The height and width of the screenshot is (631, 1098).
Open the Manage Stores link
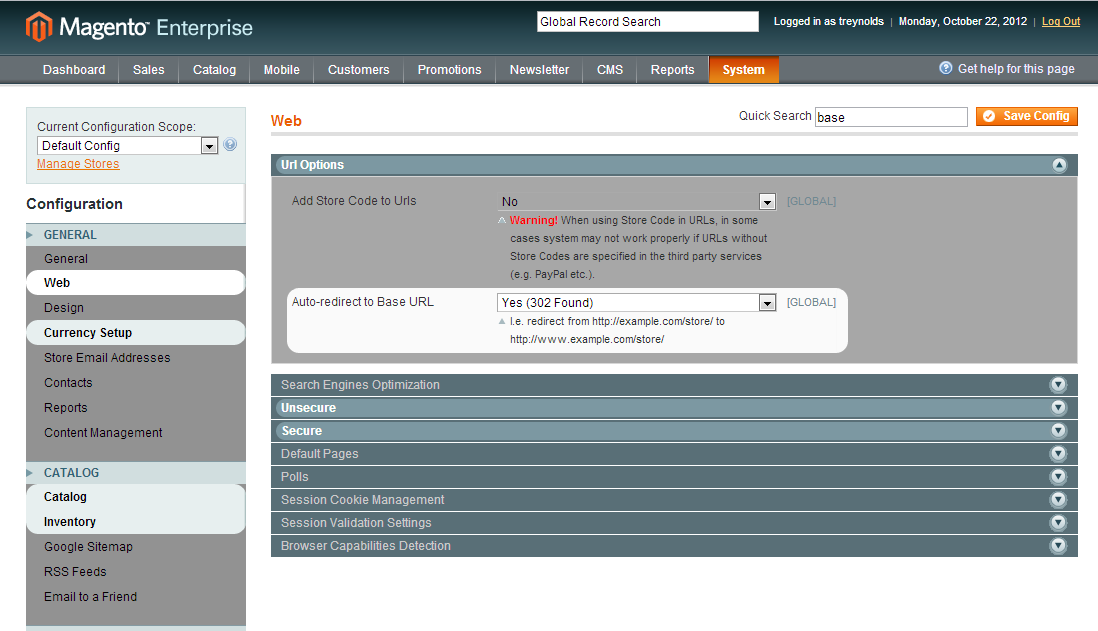(x=78, y=164)
